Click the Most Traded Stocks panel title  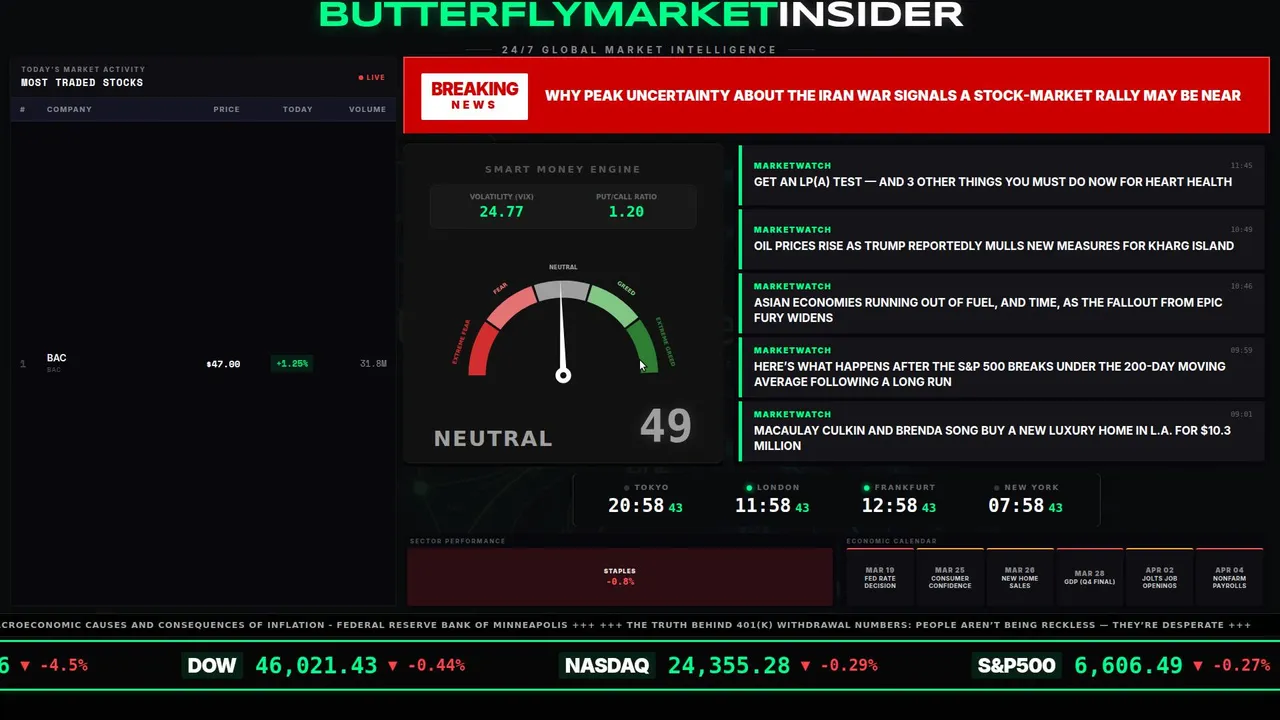(x=82, y=83)
